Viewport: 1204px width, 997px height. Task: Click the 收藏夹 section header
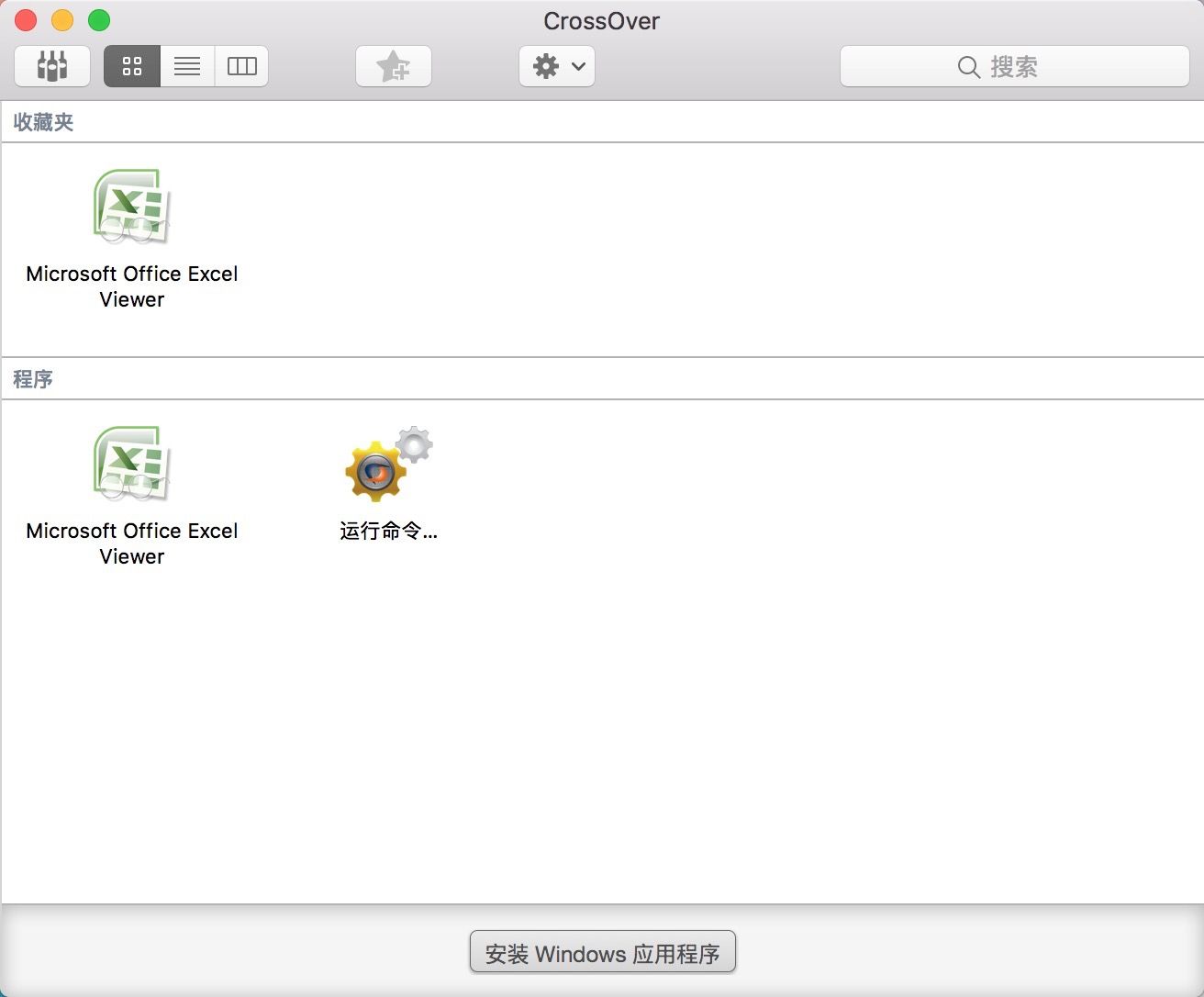coord(43,122)
